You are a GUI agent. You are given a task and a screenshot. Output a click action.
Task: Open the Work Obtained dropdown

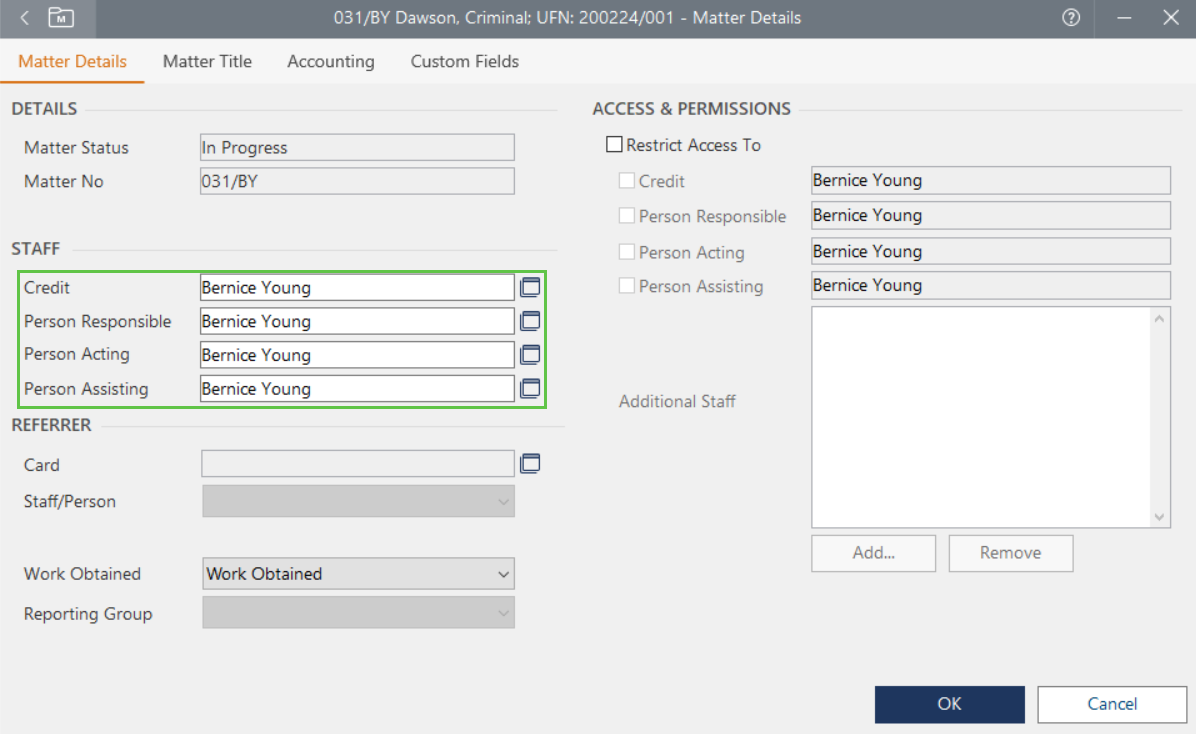(358, 574)
